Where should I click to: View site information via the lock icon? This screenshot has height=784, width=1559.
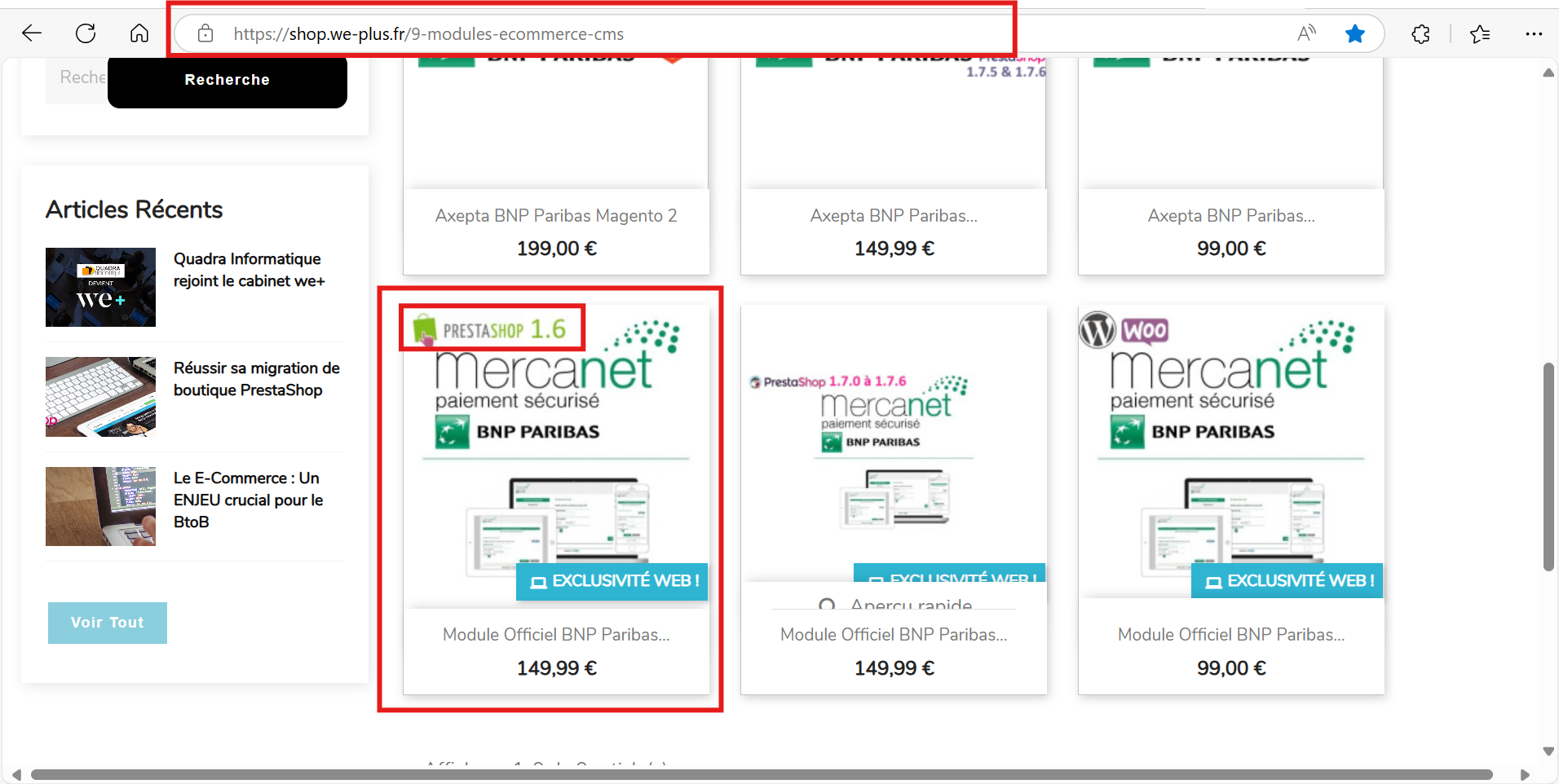coord(205,33)
